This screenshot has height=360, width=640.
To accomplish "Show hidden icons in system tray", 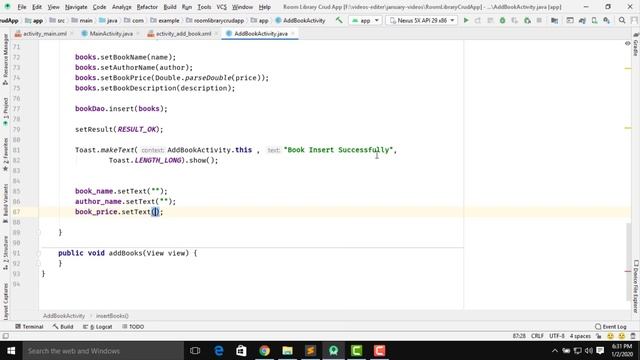I will [x=554, y=351].
